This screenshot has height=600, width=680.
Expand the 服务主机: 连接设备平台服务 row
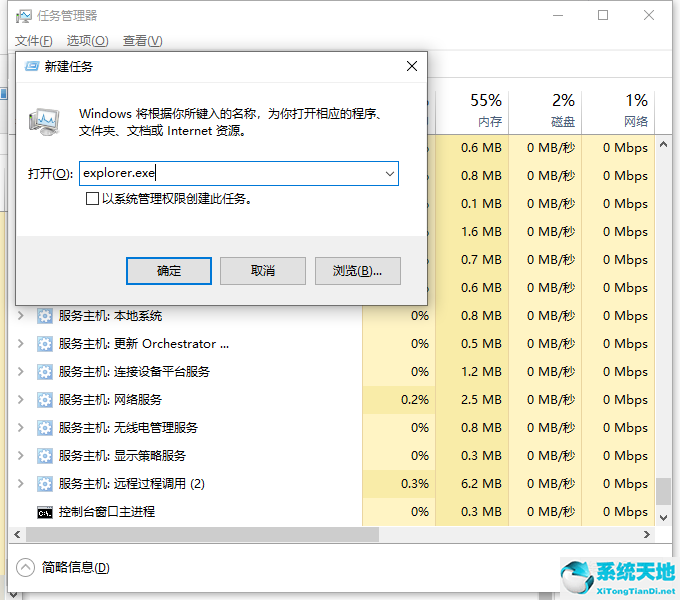point(20,372)
